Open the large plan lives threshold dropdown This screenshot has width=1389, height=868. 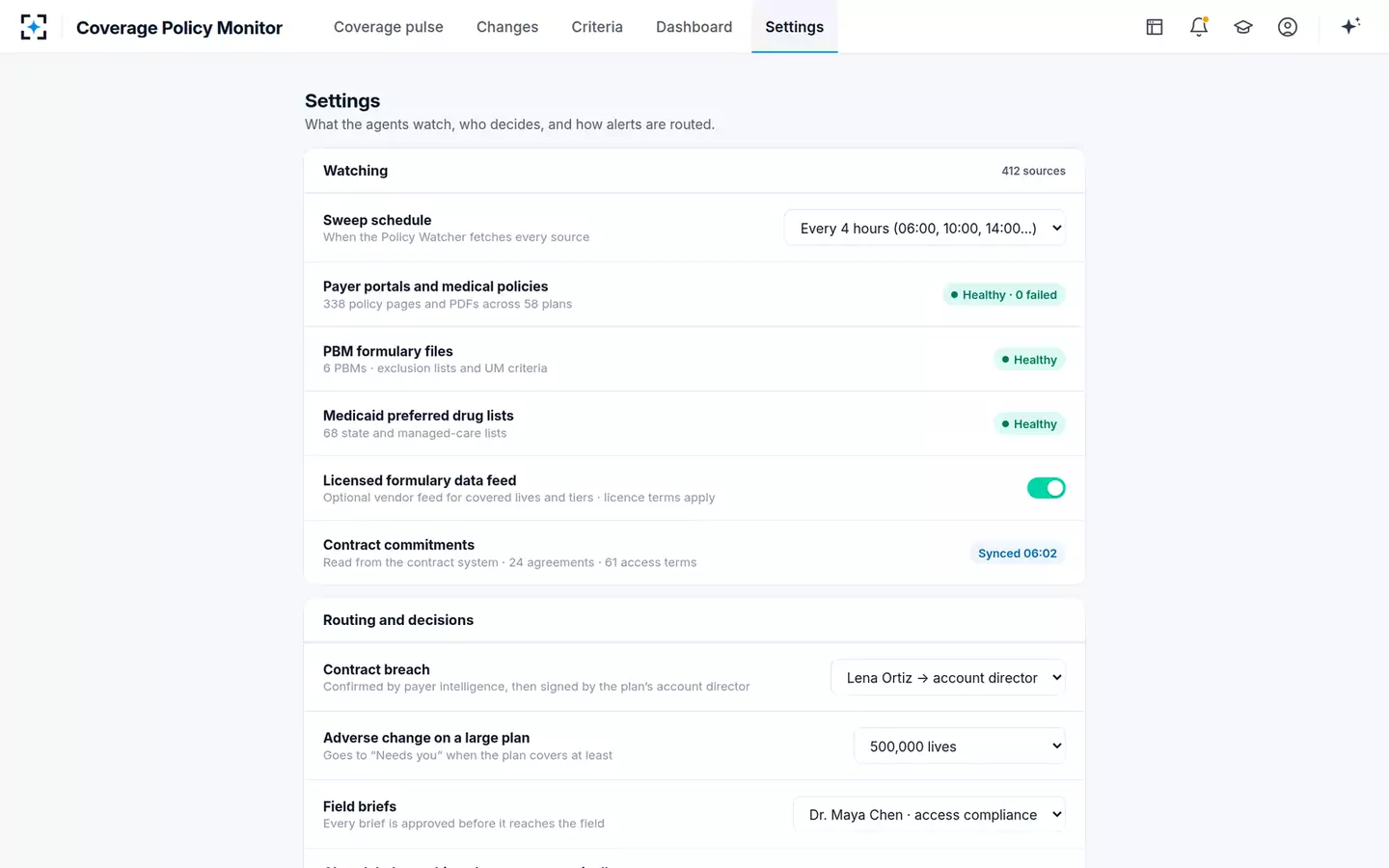tap(960, 746)
